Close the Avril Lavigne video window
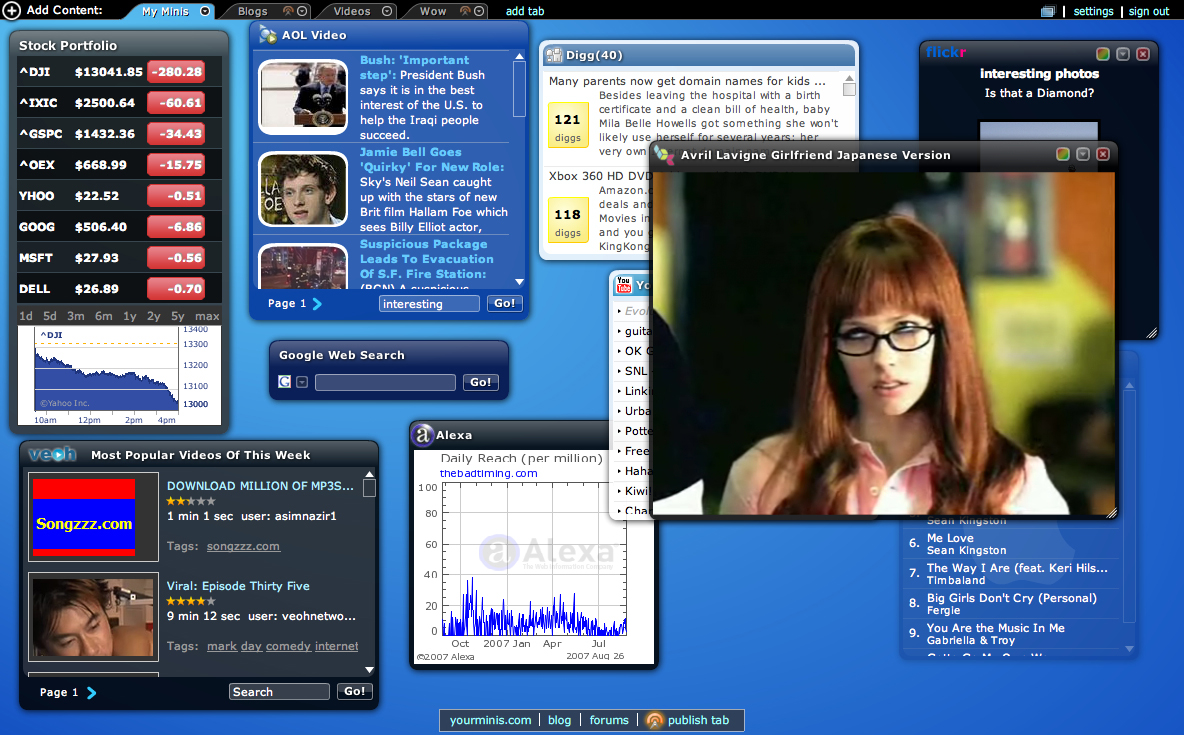 pyautogui.click(x=1103, y=154)
